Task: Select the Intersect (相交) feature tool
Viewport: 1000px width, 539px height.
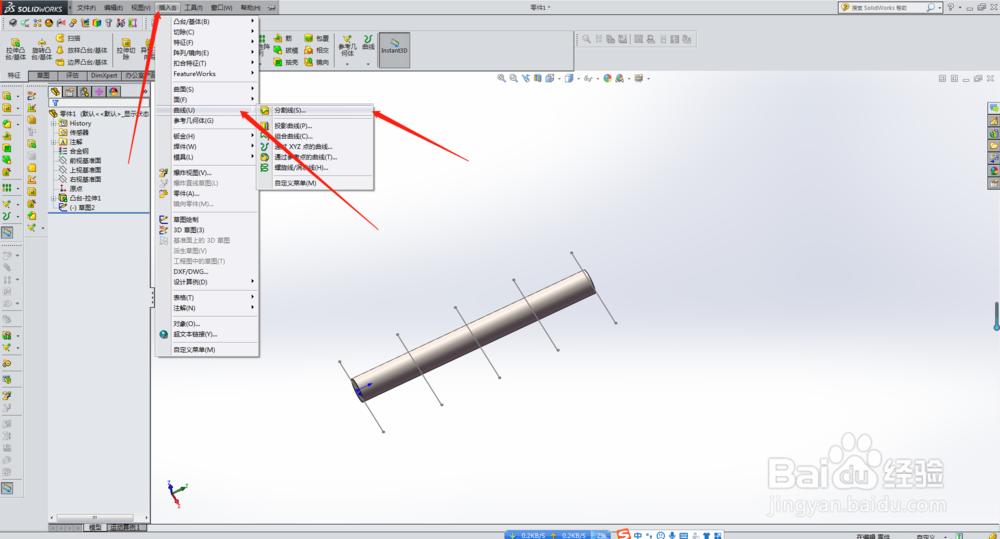Action: pos(316,50)
